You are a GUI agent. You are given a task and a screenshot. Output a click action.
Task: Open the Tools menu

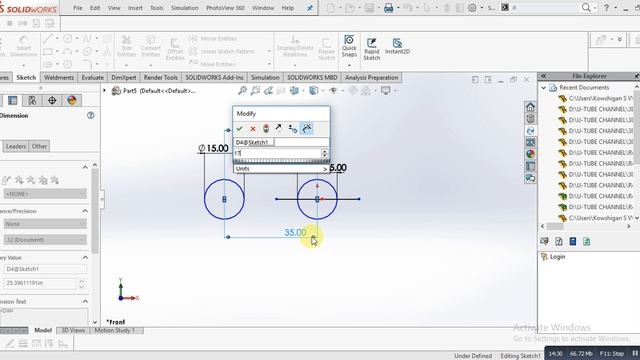157,8
